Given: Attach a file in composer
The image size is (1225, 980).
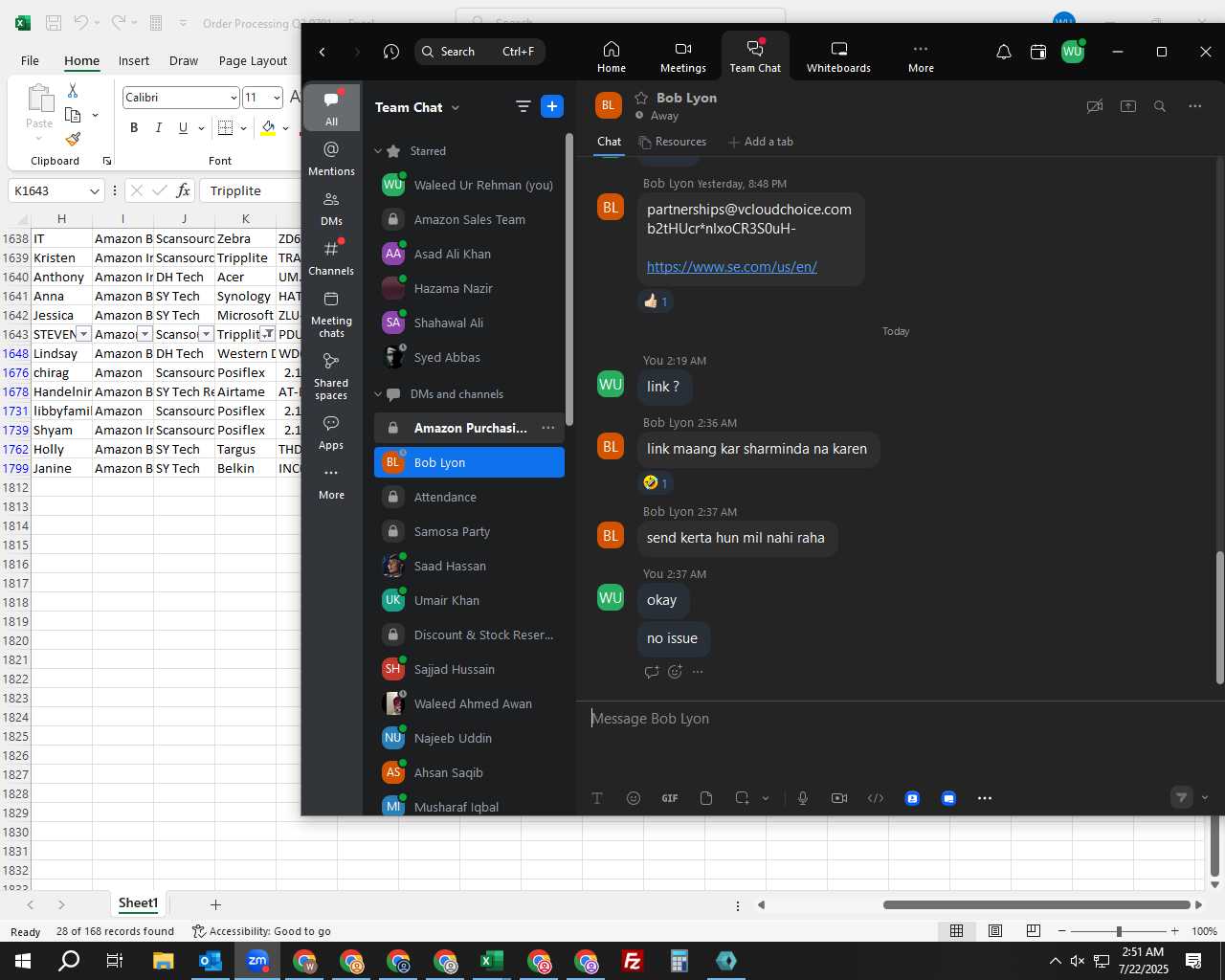Looking at the screenshot, I should click(x=706, y=798).
